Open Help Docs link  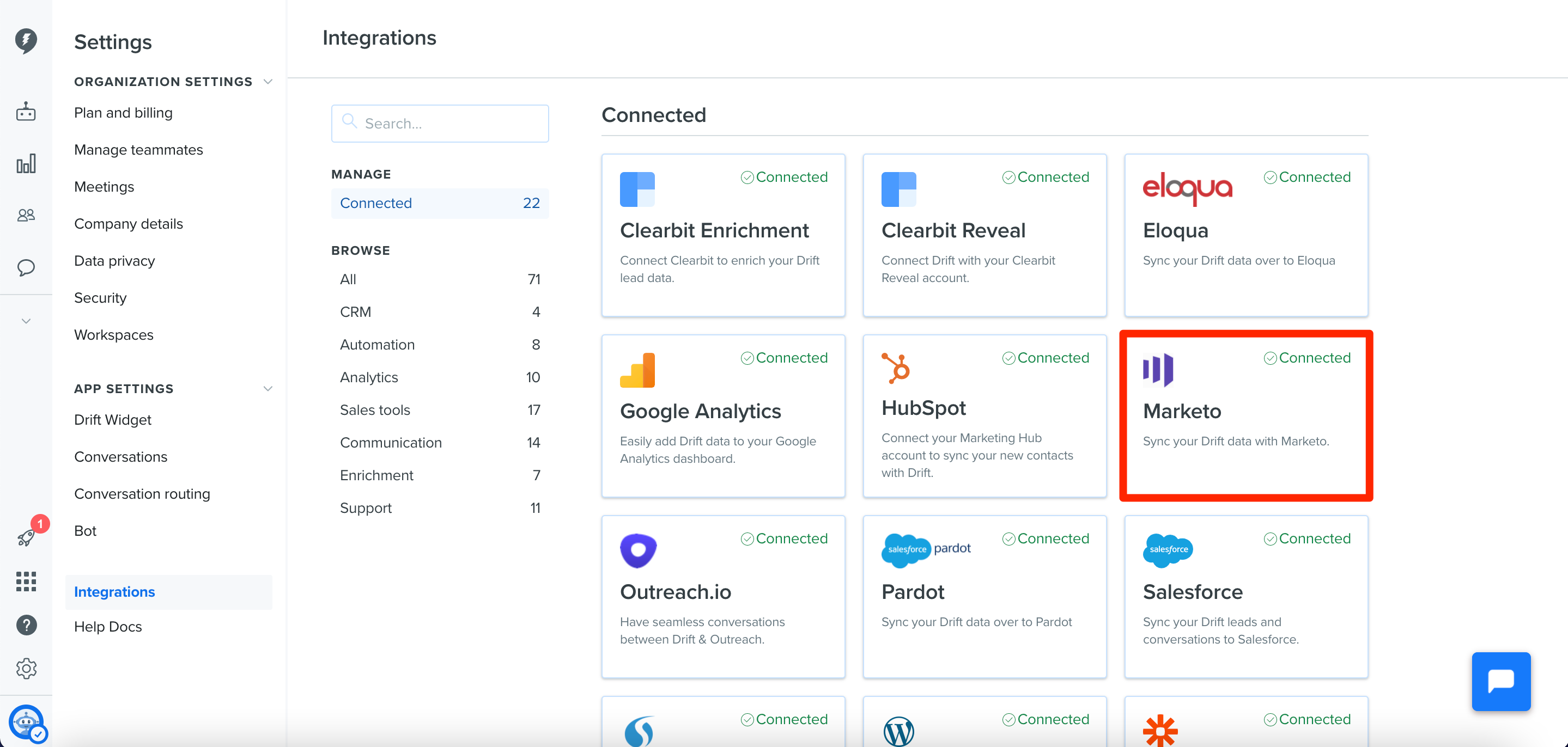pos(108,627)
